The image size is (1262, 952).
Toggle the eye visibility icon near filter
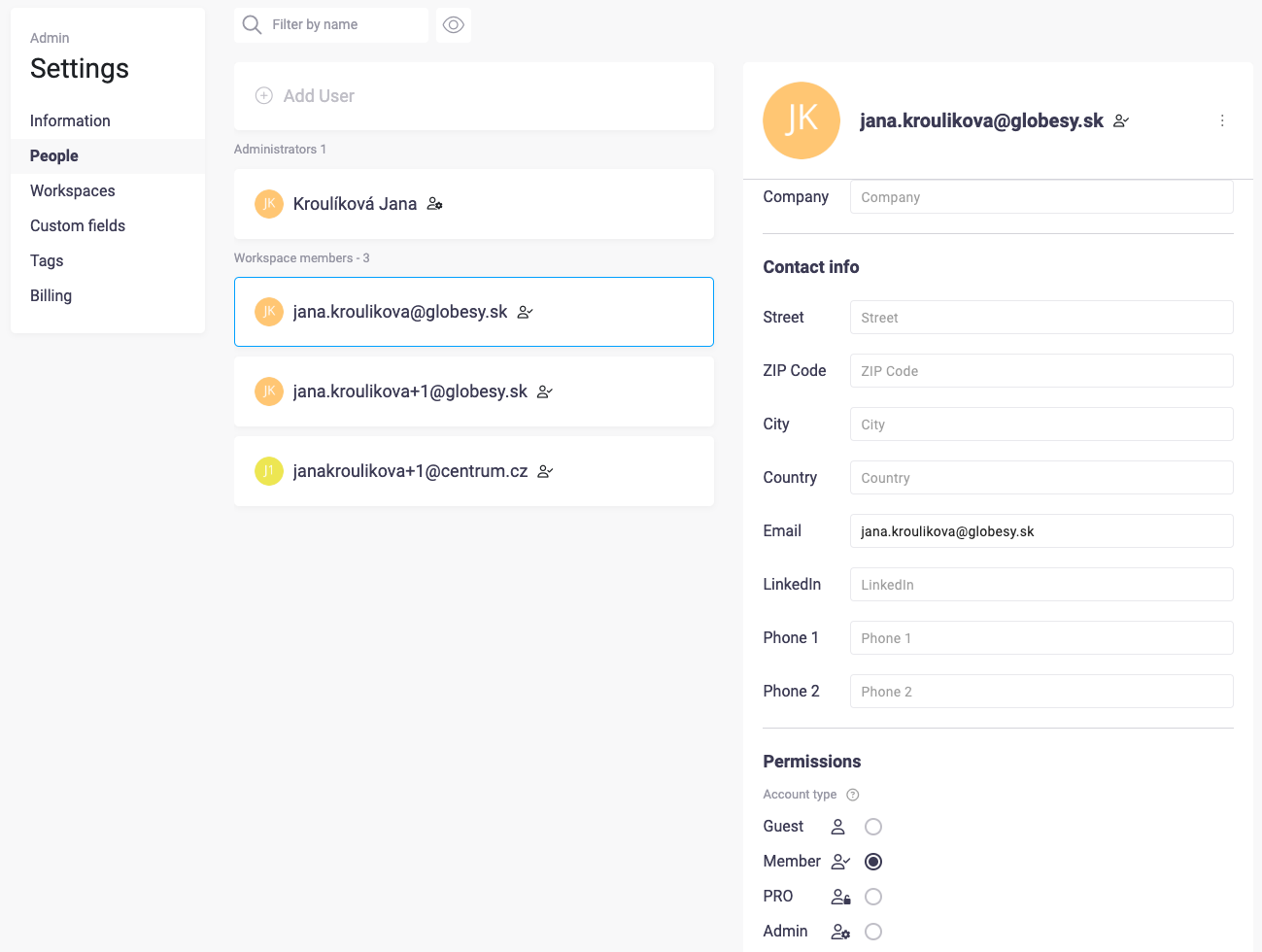tap(453, 25)
